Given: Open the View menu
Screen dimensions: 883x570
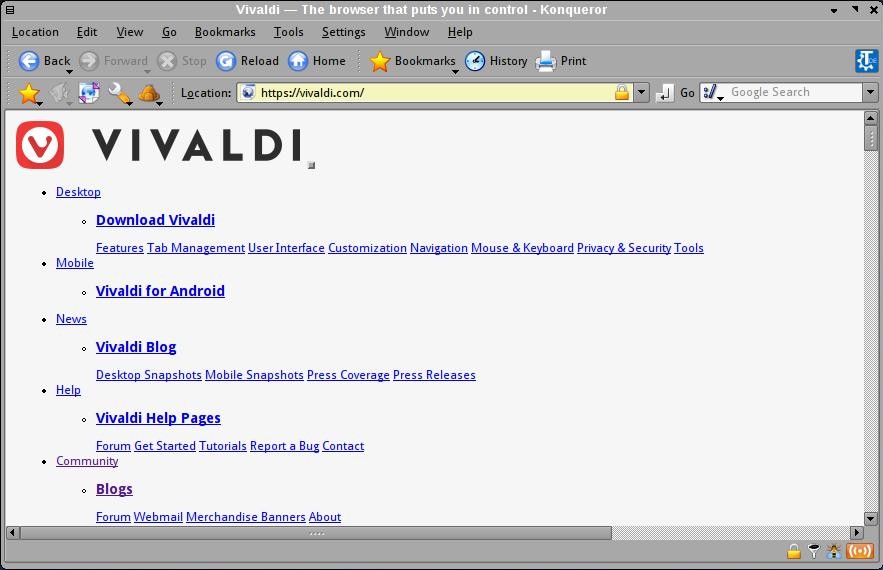Looking at the screenshot, I should tap(130, 32).
